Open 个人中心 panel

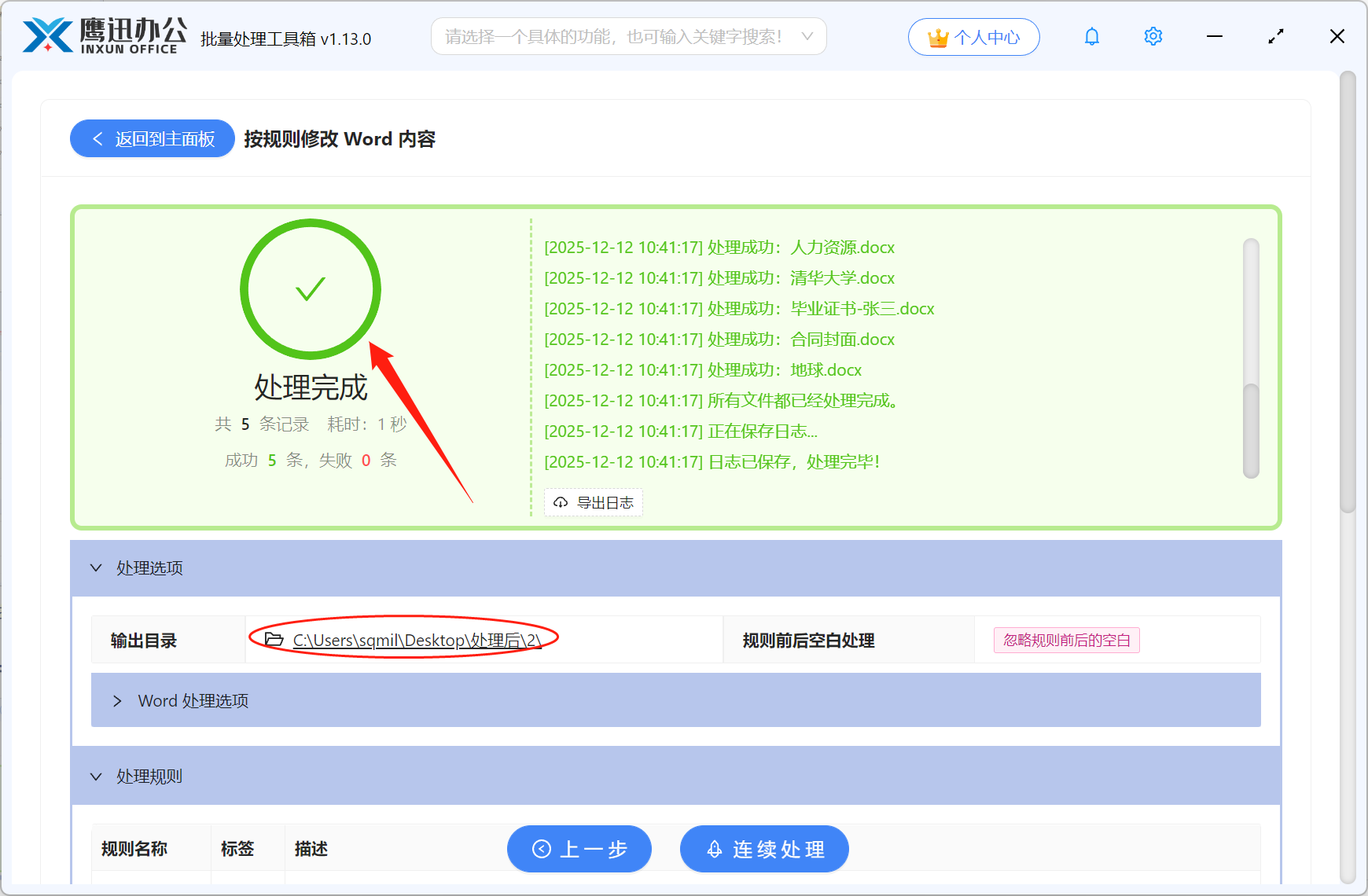click(974, 36)
